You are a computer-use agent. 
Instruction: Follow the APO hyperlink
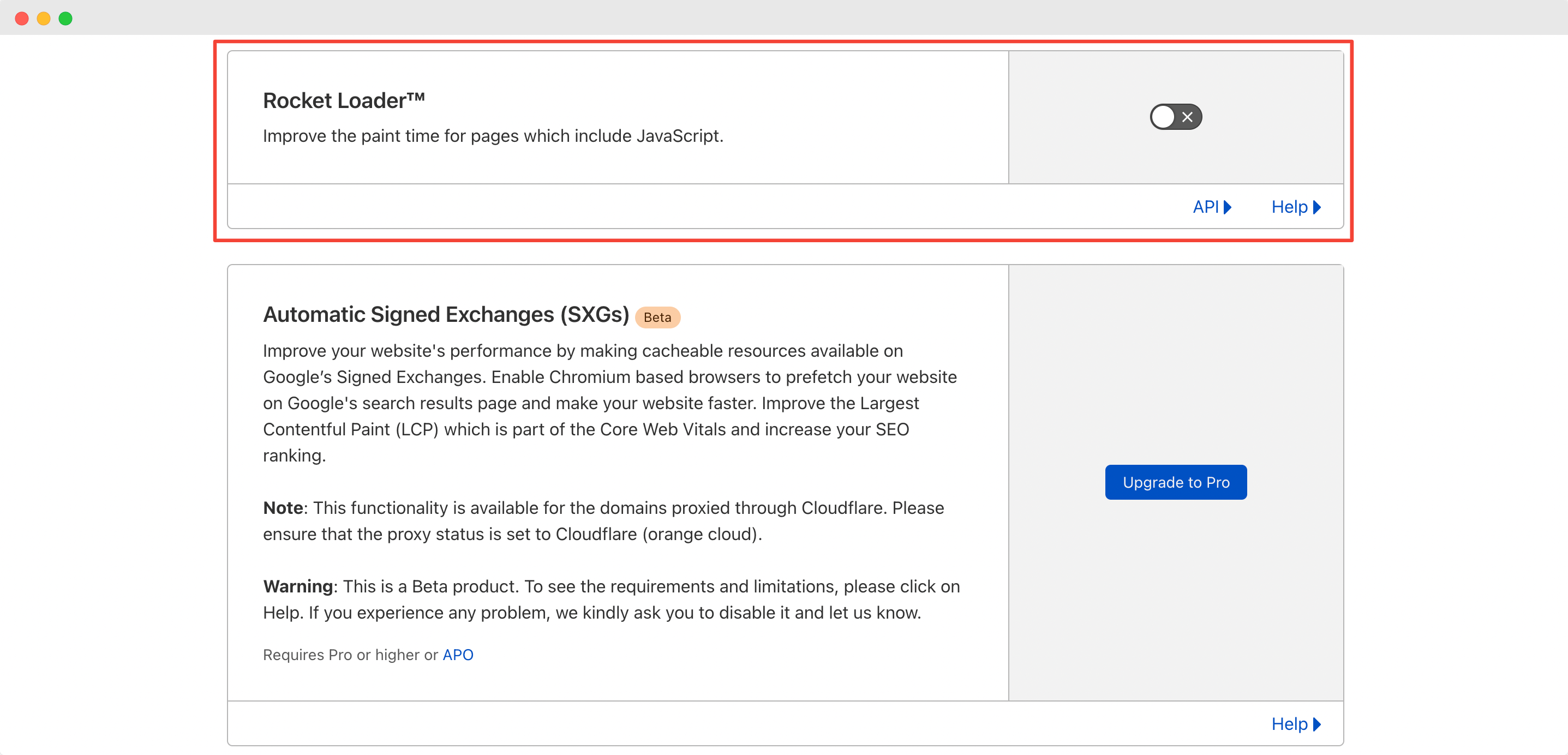[458, 655]
